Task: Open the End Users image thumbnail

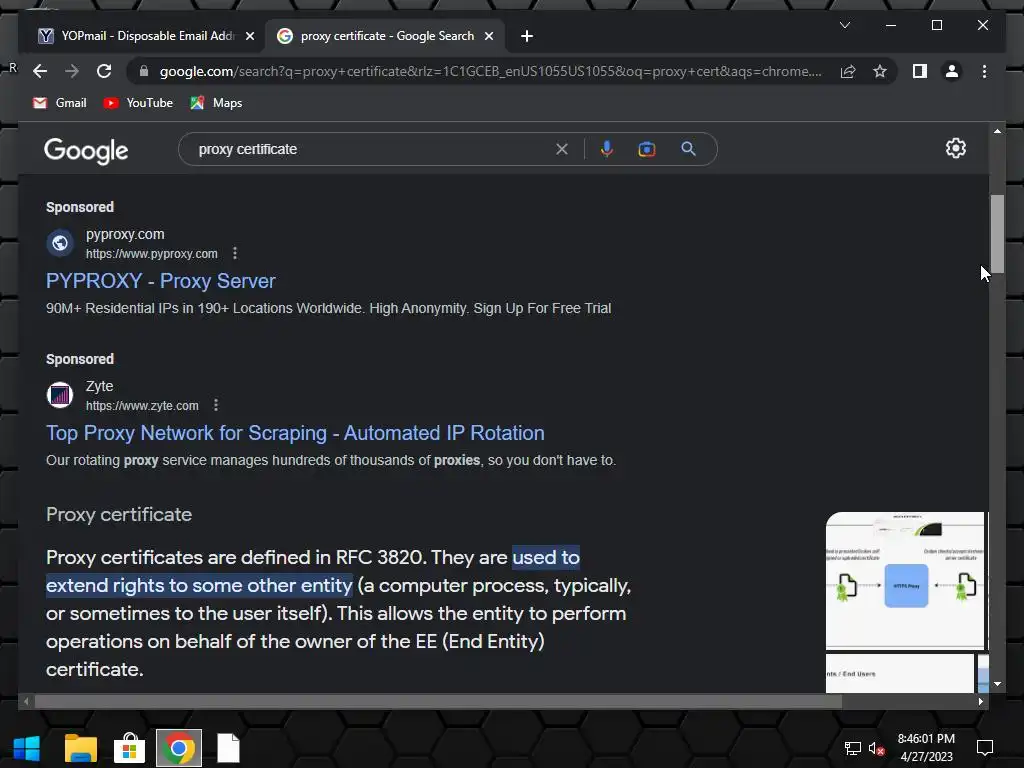Action: (900, 673)
